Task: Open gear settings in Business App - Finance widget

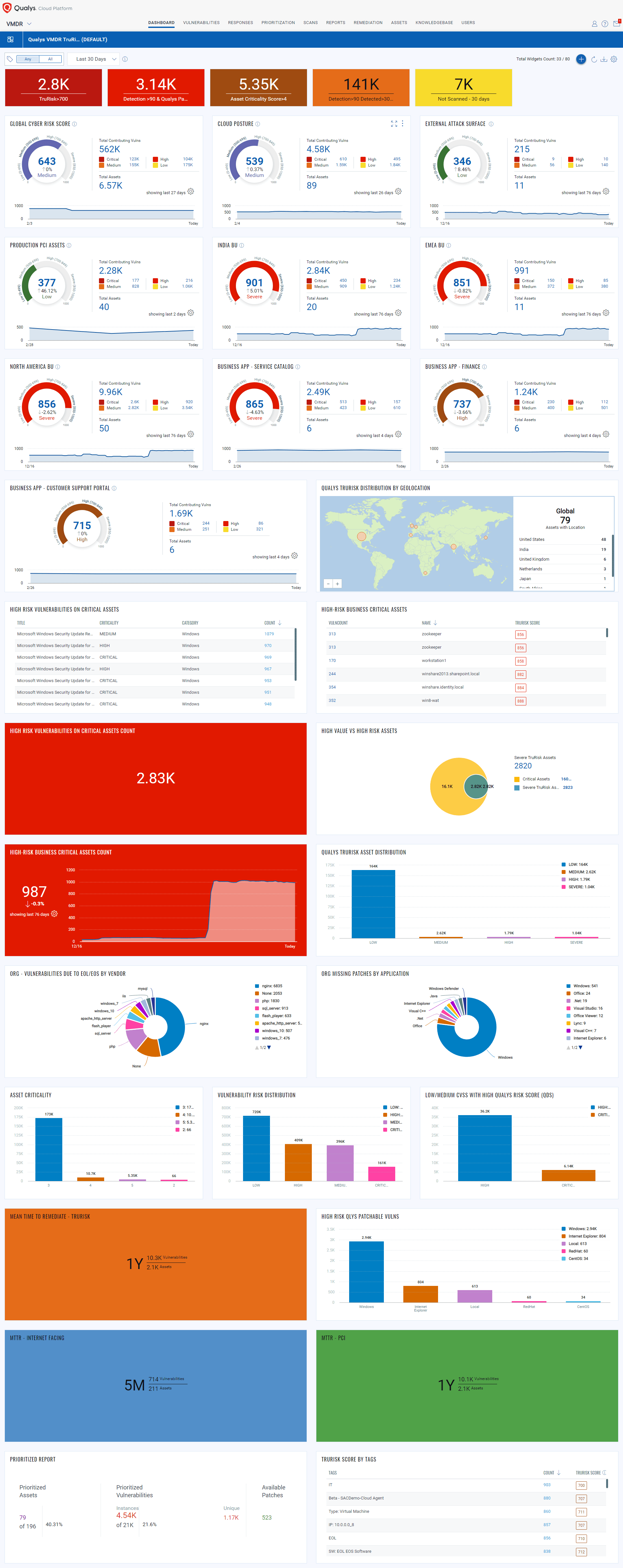Action: pos(605,435)
